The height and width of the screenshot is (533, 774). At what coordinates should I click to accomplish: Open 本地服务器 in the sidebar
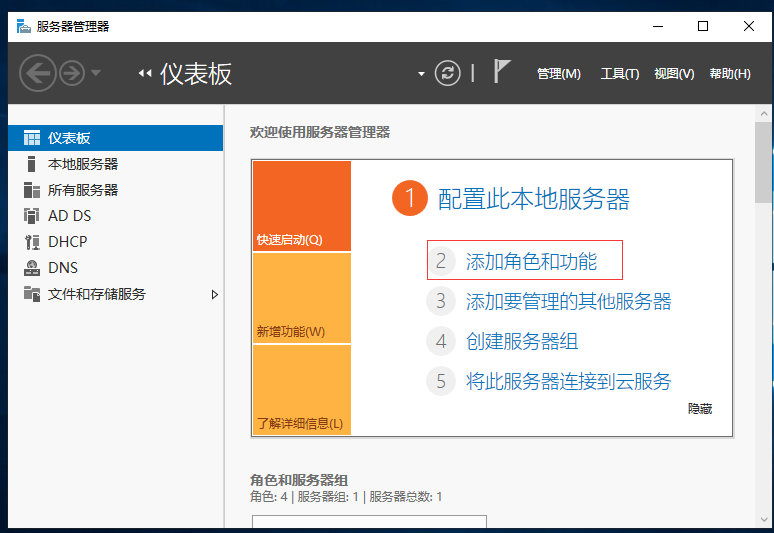coord(116,164)
